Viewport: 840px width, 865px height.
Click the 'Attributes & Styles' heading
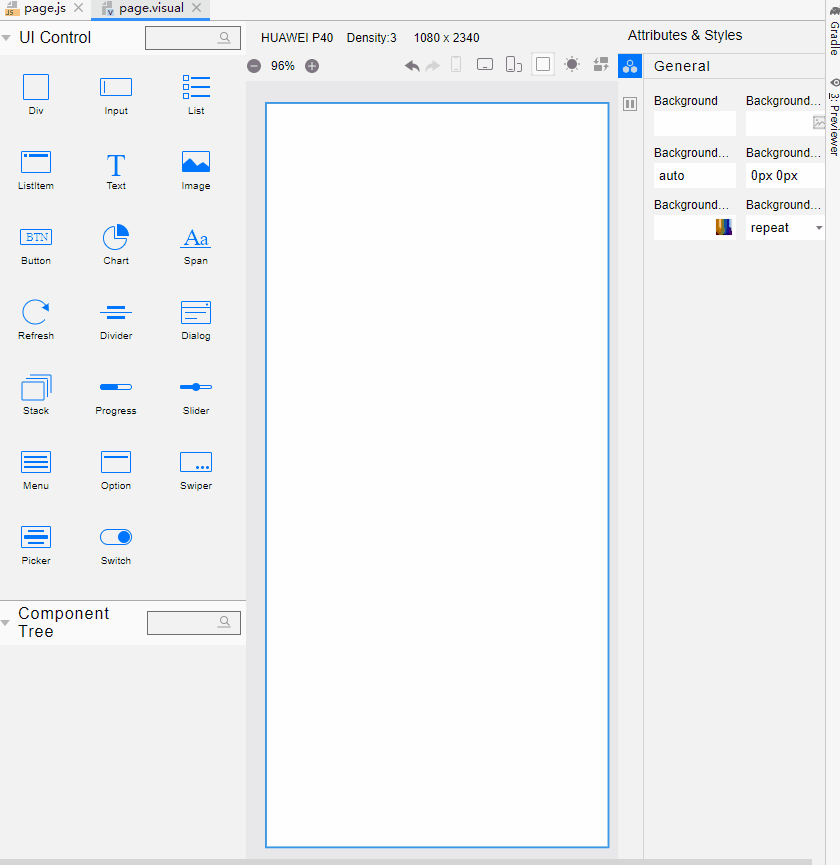pos(684,35)
